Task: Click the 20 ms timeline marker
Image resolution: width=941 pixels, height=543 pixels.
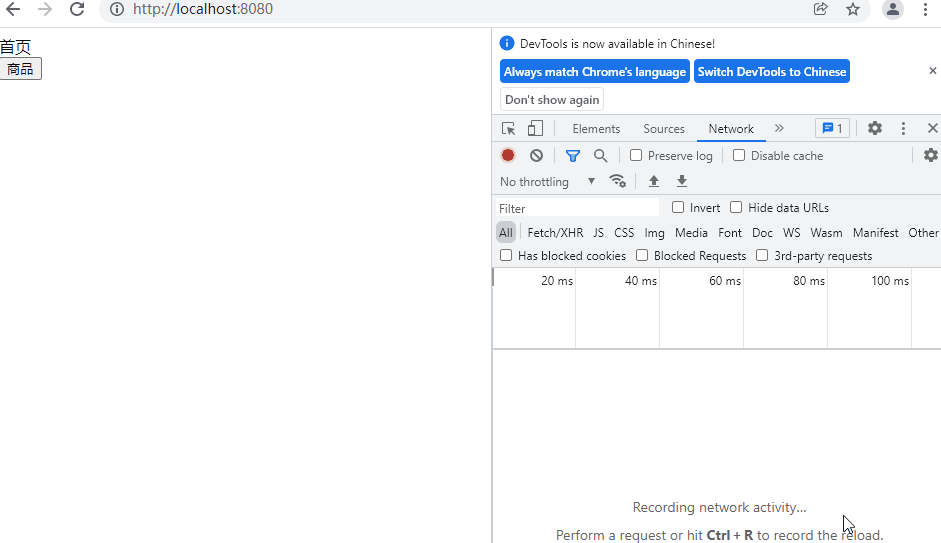Action: pyautogui.click(x=557, y=281)
